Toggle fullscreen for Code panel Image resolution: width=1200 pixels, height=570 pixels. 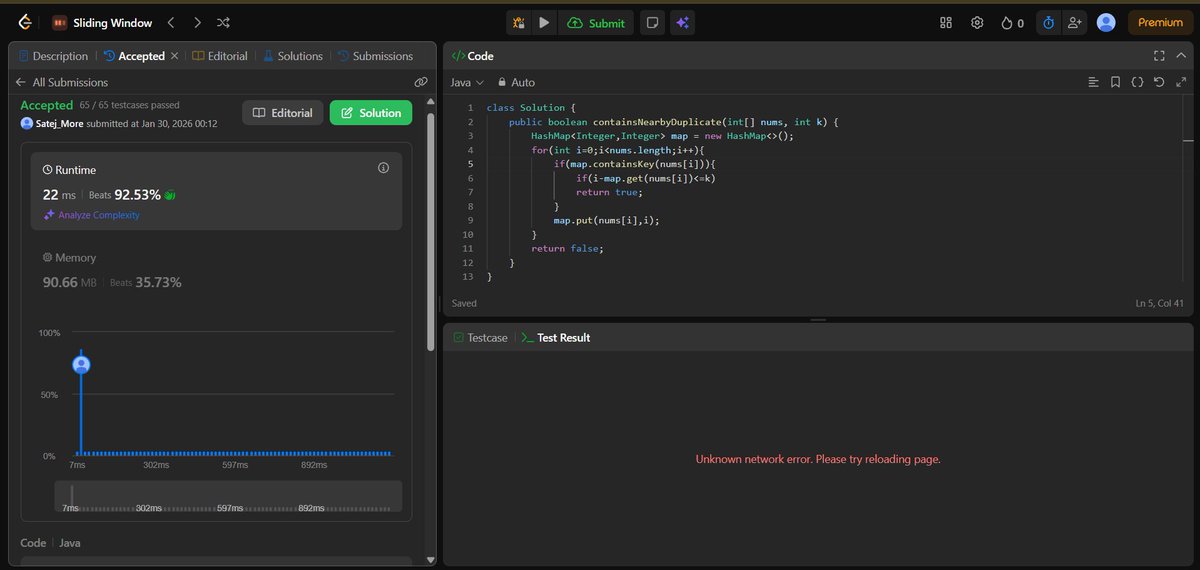(x=1159, y=56)
